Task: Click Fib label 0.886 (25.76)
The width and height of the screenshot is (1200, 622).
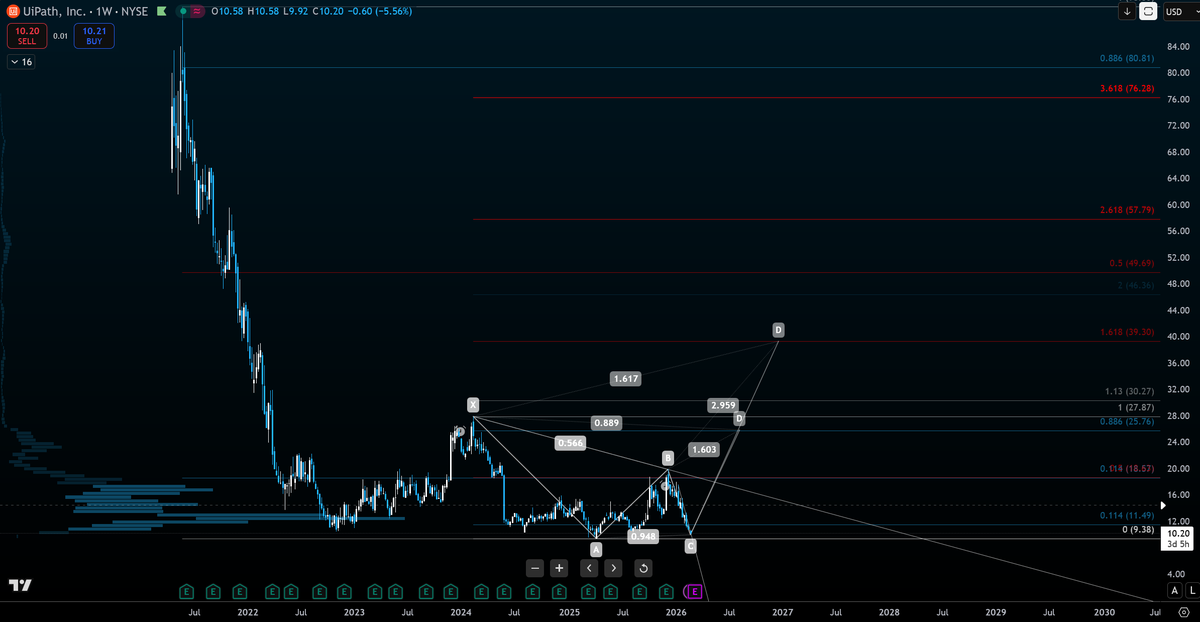Action: pyautogui.click(x=1126, y=423)
